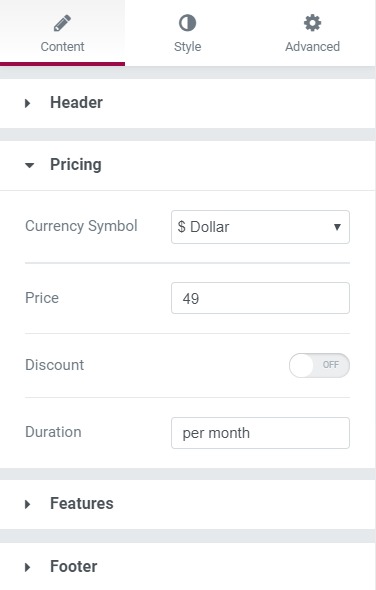Image resolution: width=376 pixels, height=590 pixels.
Task: Click the pencil icon on the Content tab
Action: 62,23
